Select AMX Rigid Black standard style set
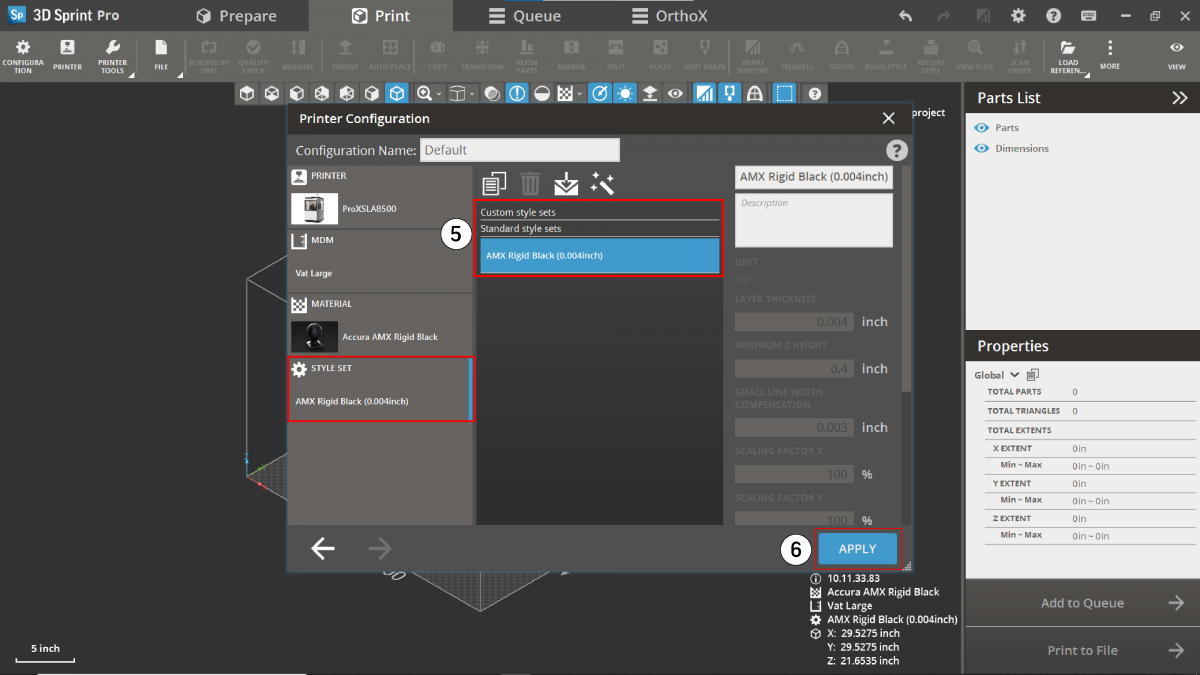Screen dimensions: 1200x675 point(598,255)
